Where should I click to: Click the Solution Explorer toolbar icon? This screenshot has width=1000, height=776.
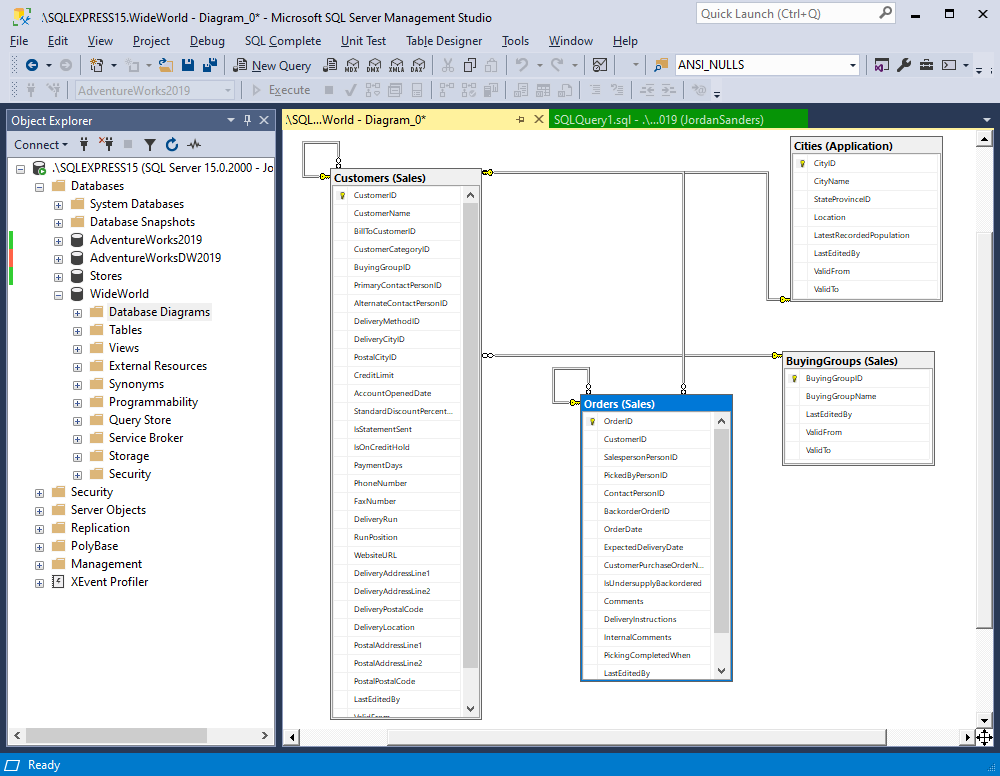(881, 65)
